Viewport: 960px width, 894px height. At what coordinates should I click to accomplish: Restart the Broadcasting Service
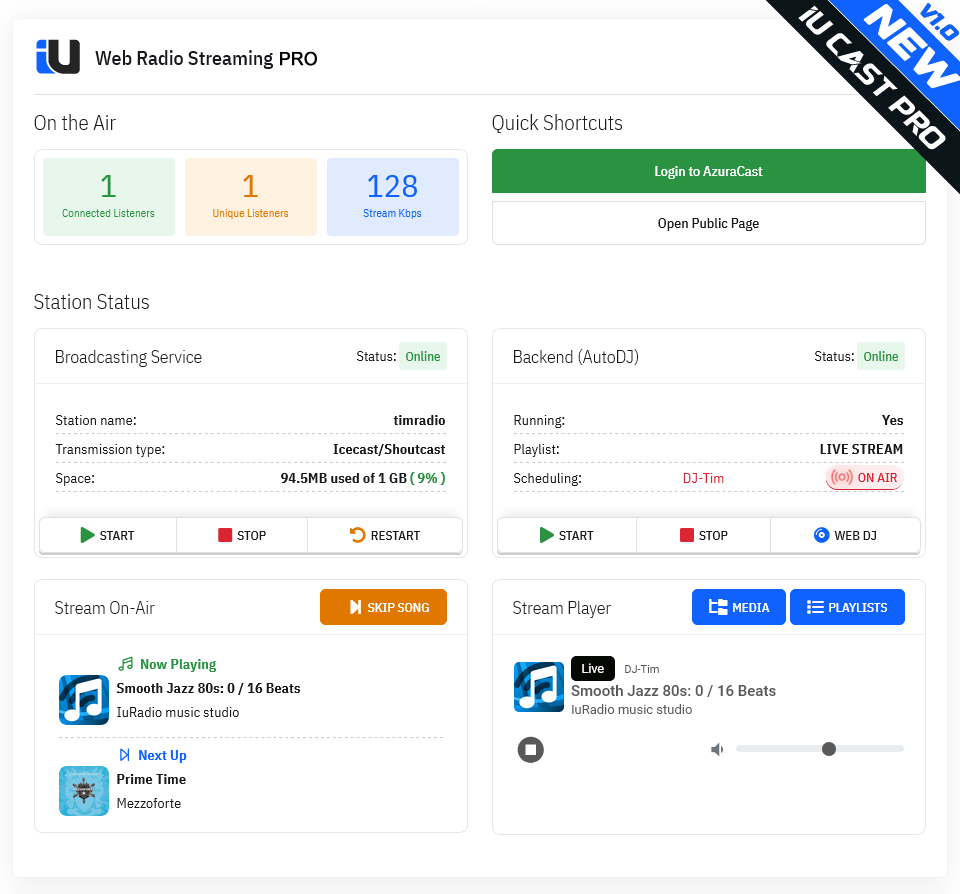pyautogui.click(x=385, y=535)
